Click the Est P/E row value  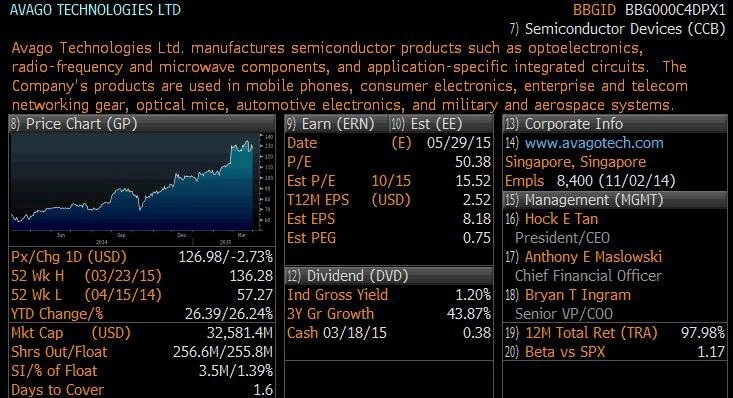[x=473, y=181]
